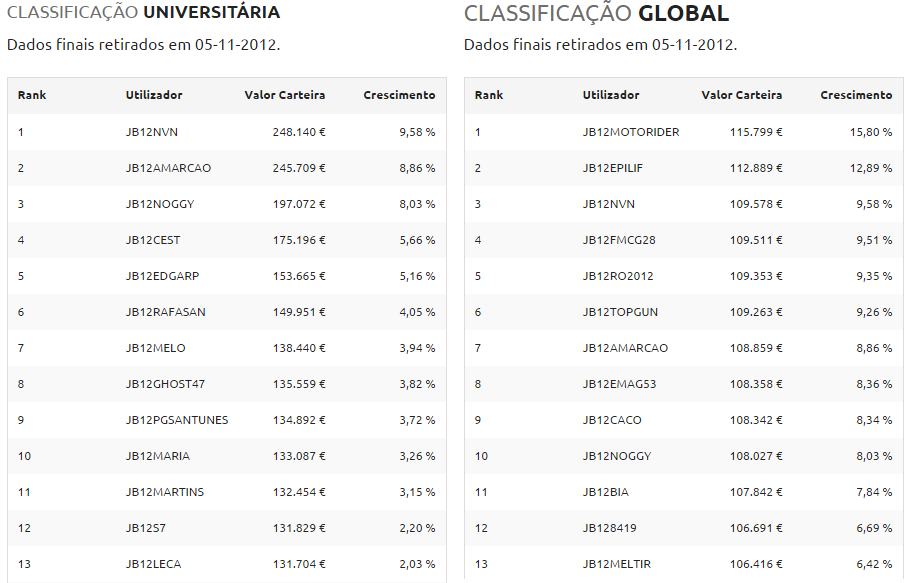Viewport: 911px width, 583px height.
Task: Open JB12RAFASAN user entry
Action: tap(166, 312)
